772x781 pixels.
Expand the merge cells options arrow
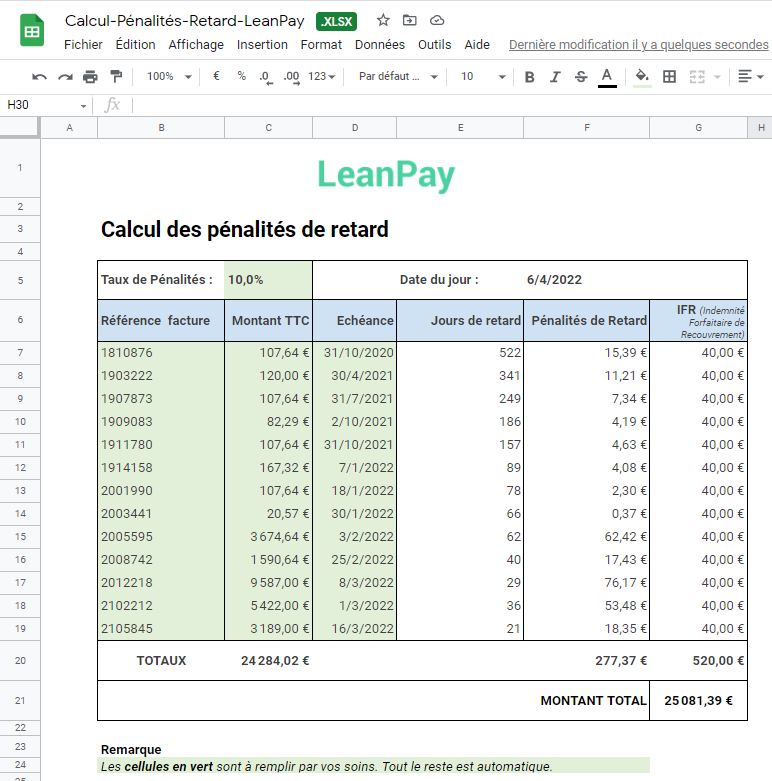click(x=717, y=77)
